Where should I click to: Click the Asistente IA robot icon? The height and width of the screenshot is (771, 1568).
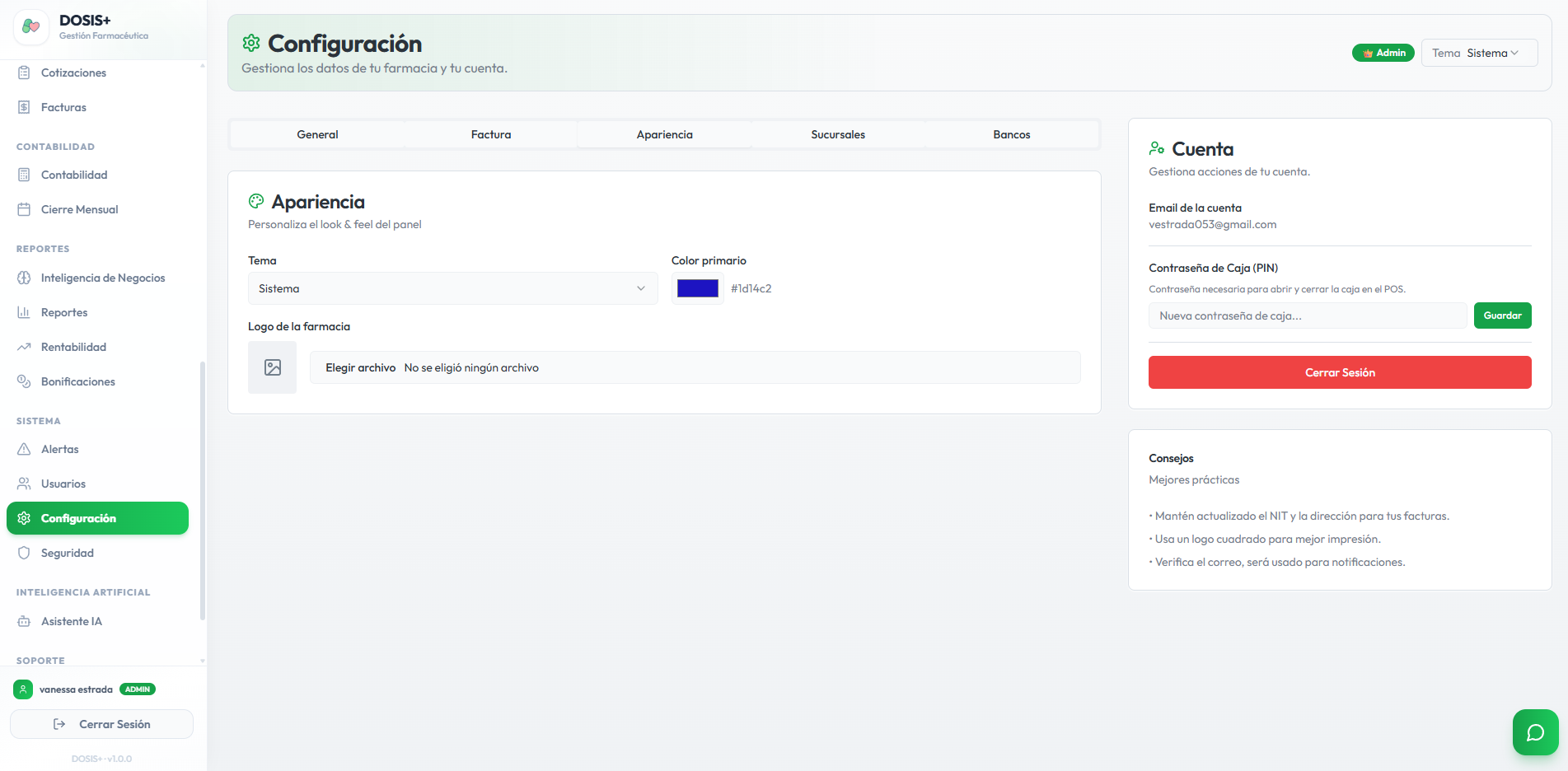(24, 621)
